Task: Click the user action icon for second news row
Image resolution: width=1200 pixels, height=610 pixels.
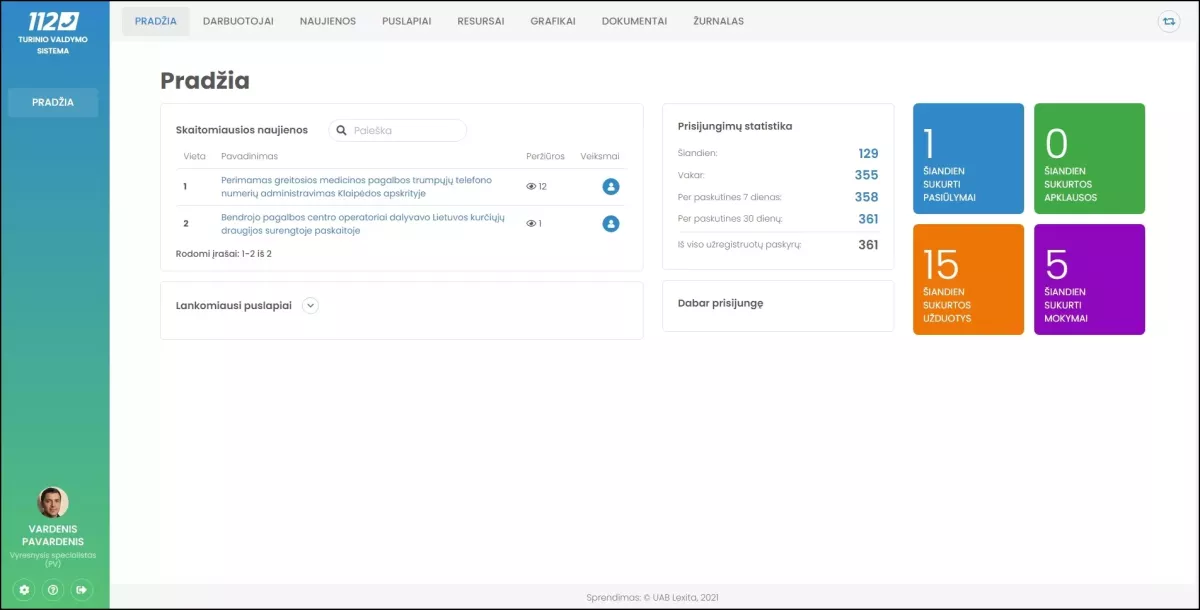Action: coord(611,224)
